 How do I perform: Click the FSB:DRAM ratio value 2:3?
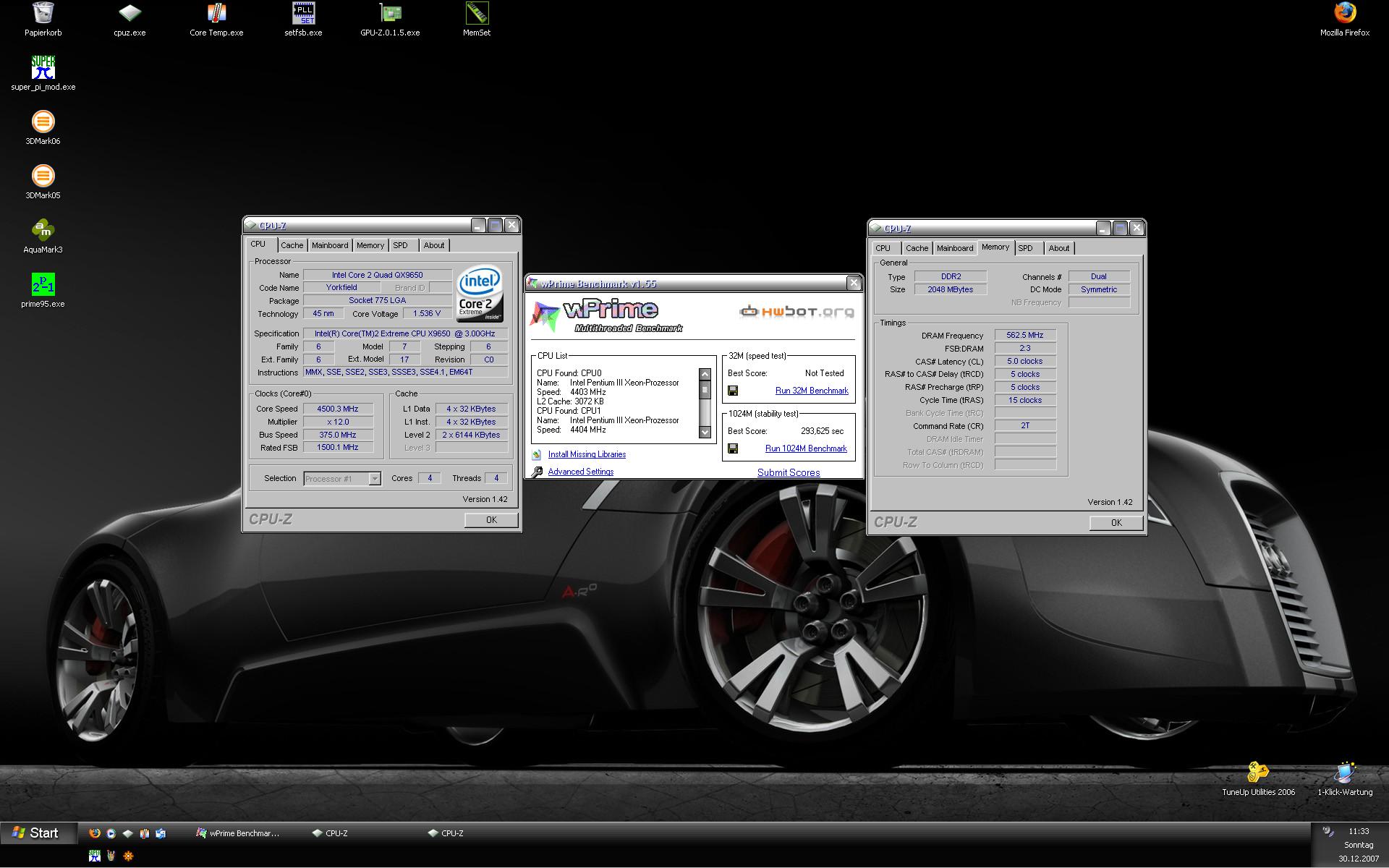point(1025,349)
